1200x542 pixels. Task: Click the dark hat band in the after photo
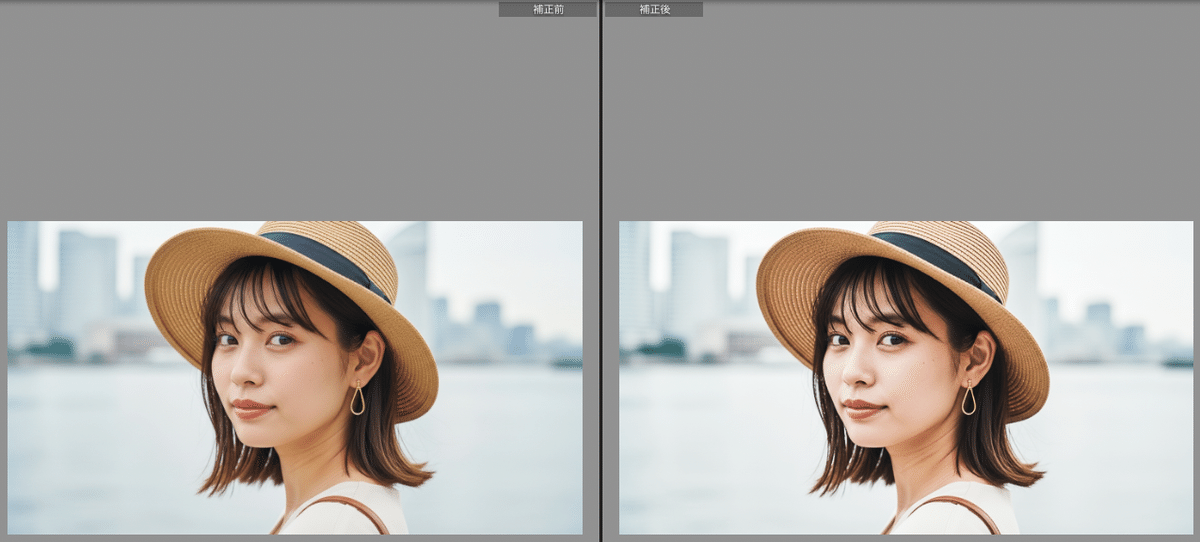click(937, 257)
